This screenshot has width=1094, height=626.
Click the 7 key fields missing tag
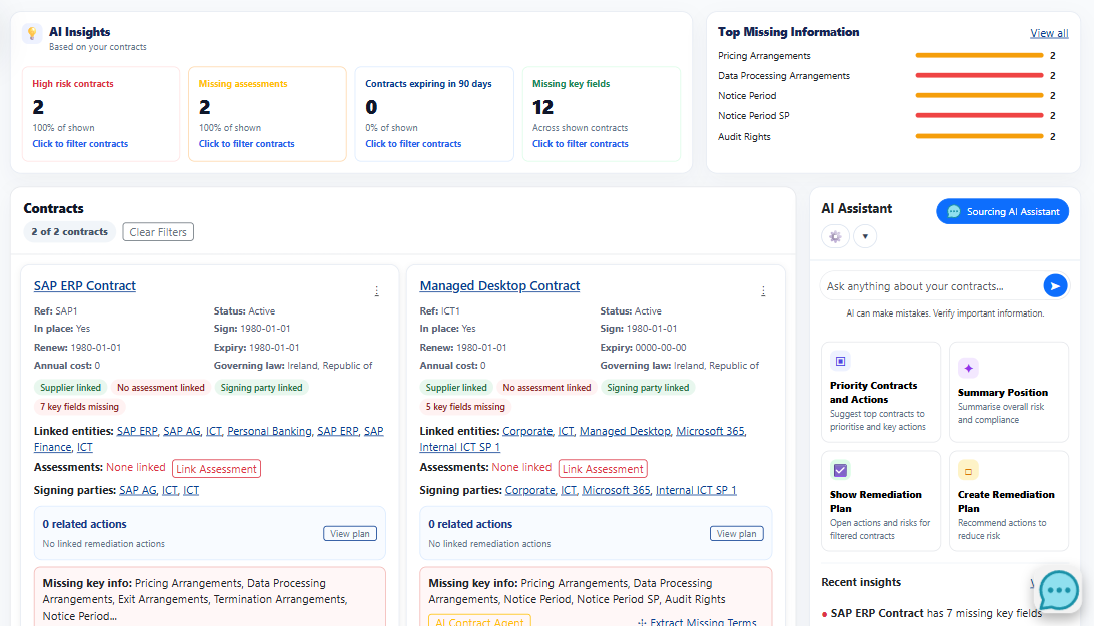point(79,407)
